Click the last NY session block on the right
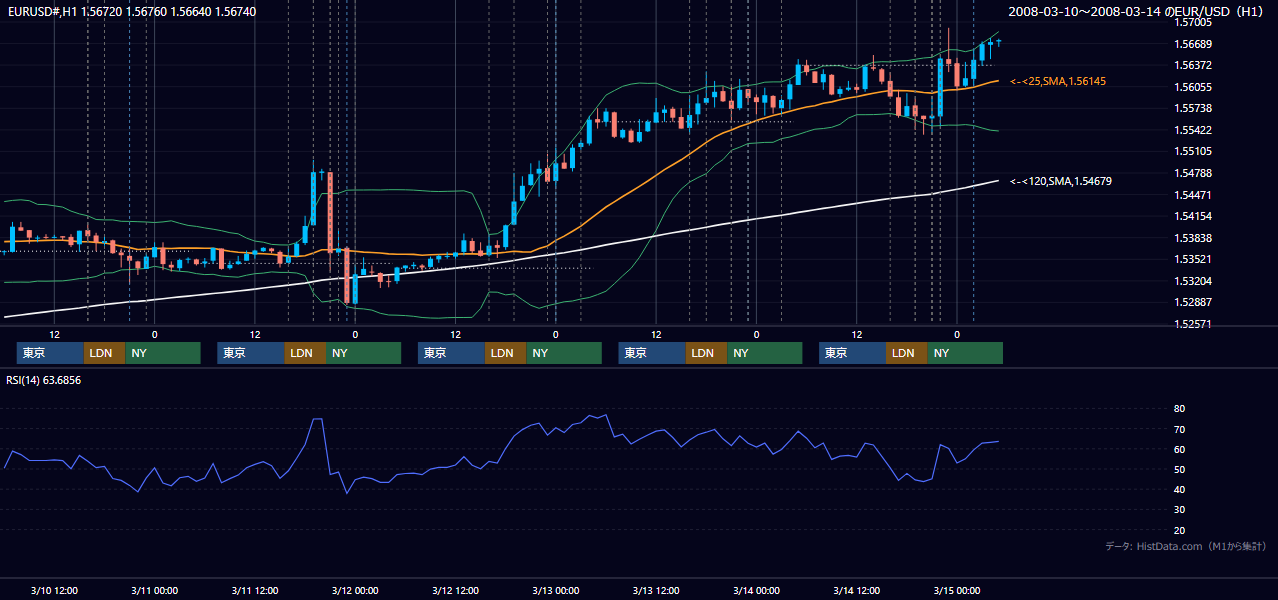This screenshot has width=1278, height=600. [x=964, y=353]
